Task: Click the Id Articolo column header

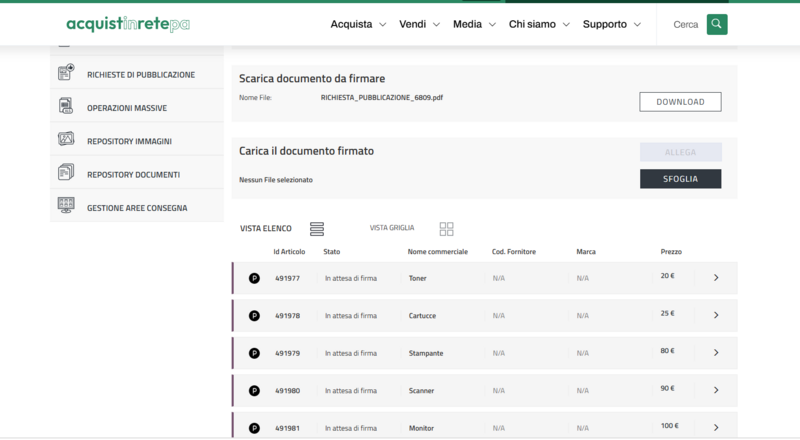Action: [x=289, y=252]
